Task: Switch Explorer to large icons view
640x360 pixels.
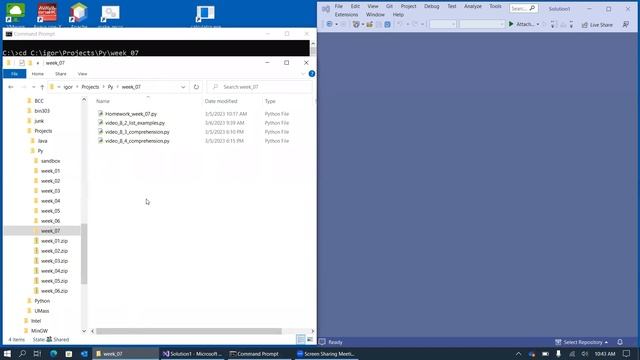Action: tap(310, 339)
